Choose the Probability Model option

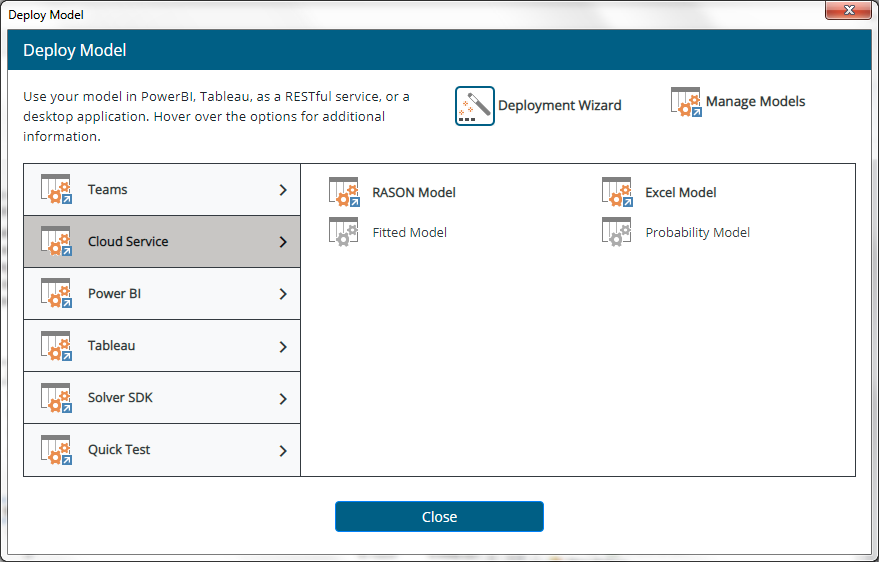(x=697, y=232)
